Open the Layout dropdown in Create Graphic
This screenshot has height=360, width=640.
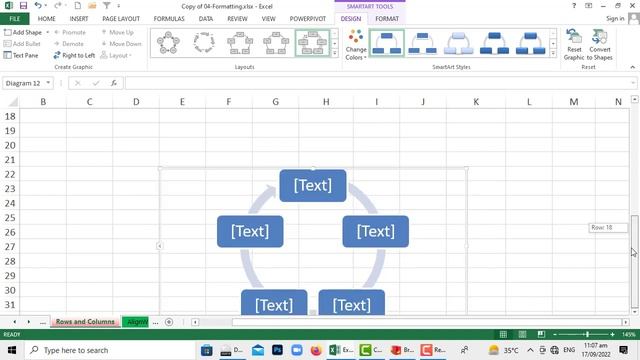tap(116, 55)
